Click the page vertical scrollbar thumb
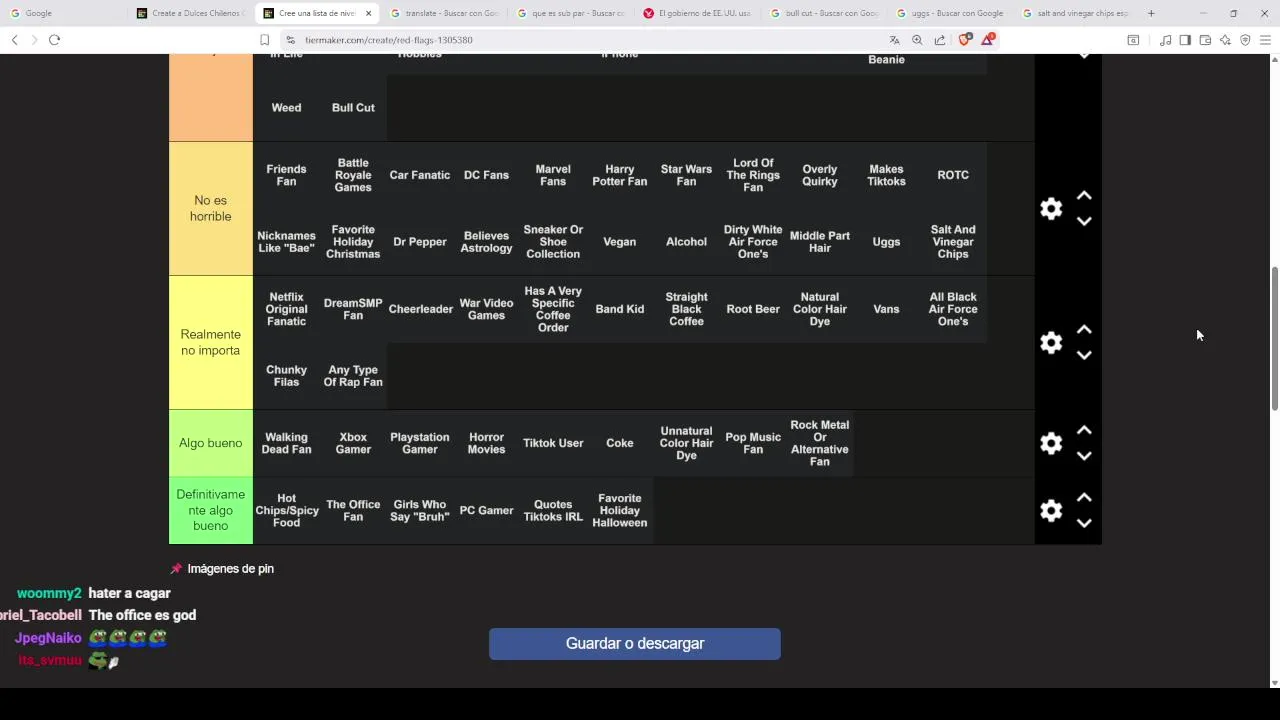 coord(1275,338)
